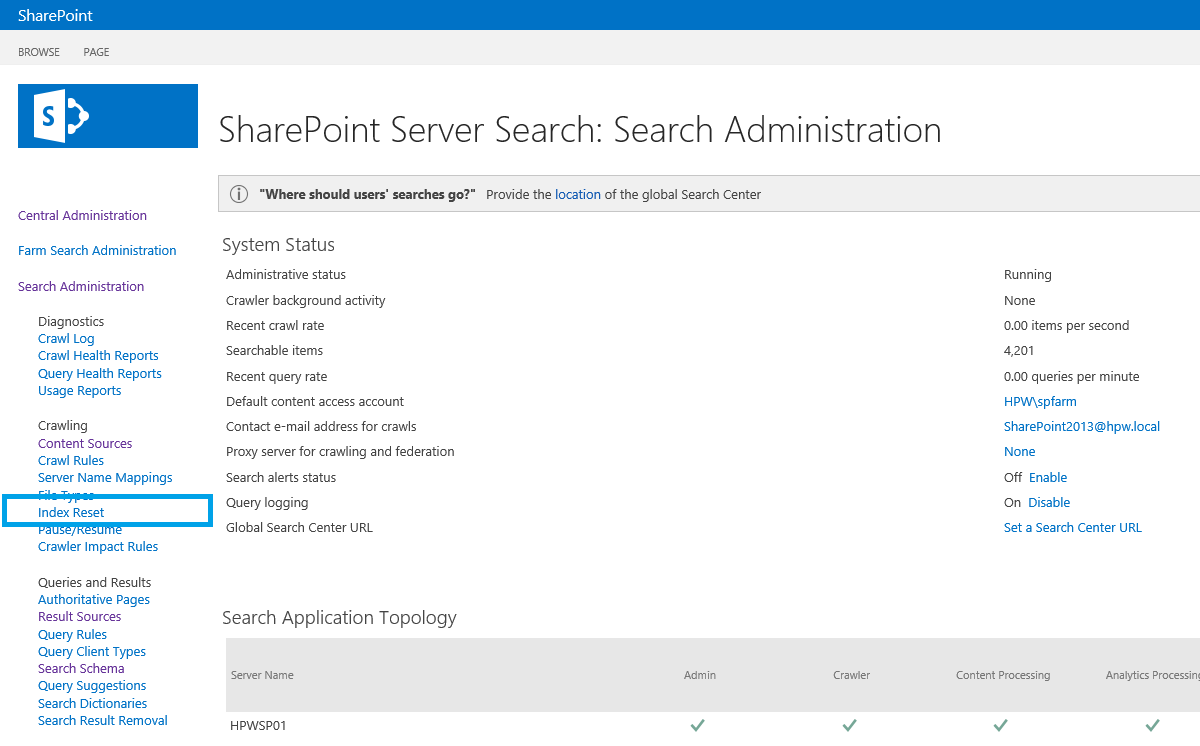1200x746 pixels.
Task: Disable query logging
Action: coord(1049,502)
